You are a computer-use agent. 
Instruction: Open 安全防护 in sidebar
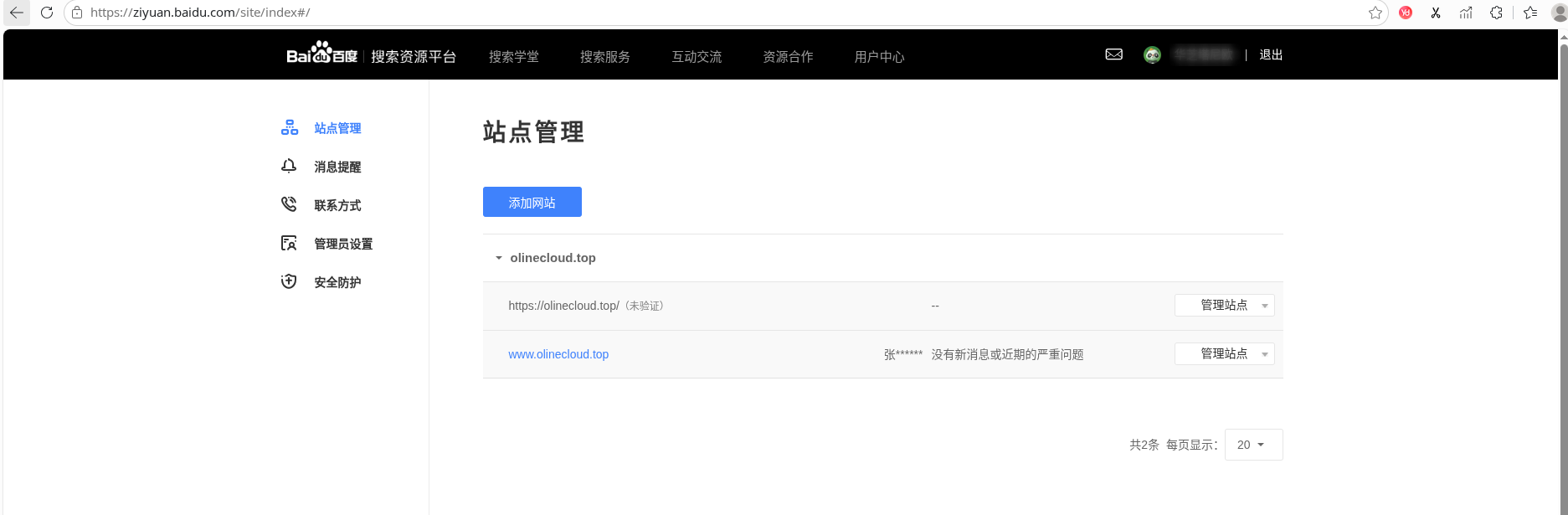[x=337, y=282]
